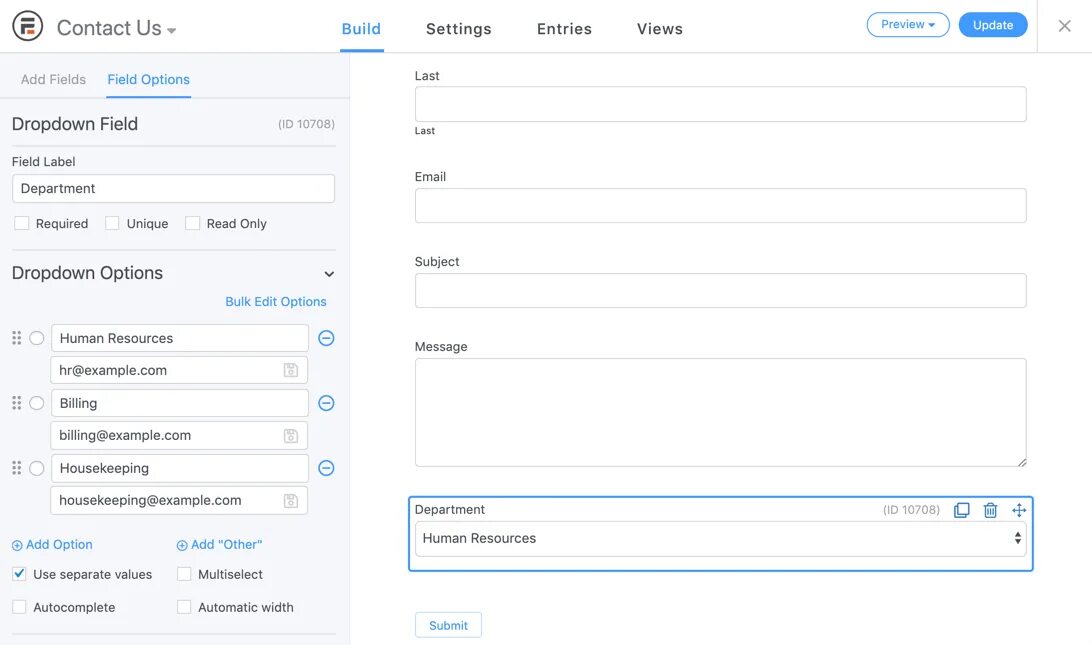Open the Preview dropdown button
This screenshot has width=1092, height=645.
(x=907, y=25)
